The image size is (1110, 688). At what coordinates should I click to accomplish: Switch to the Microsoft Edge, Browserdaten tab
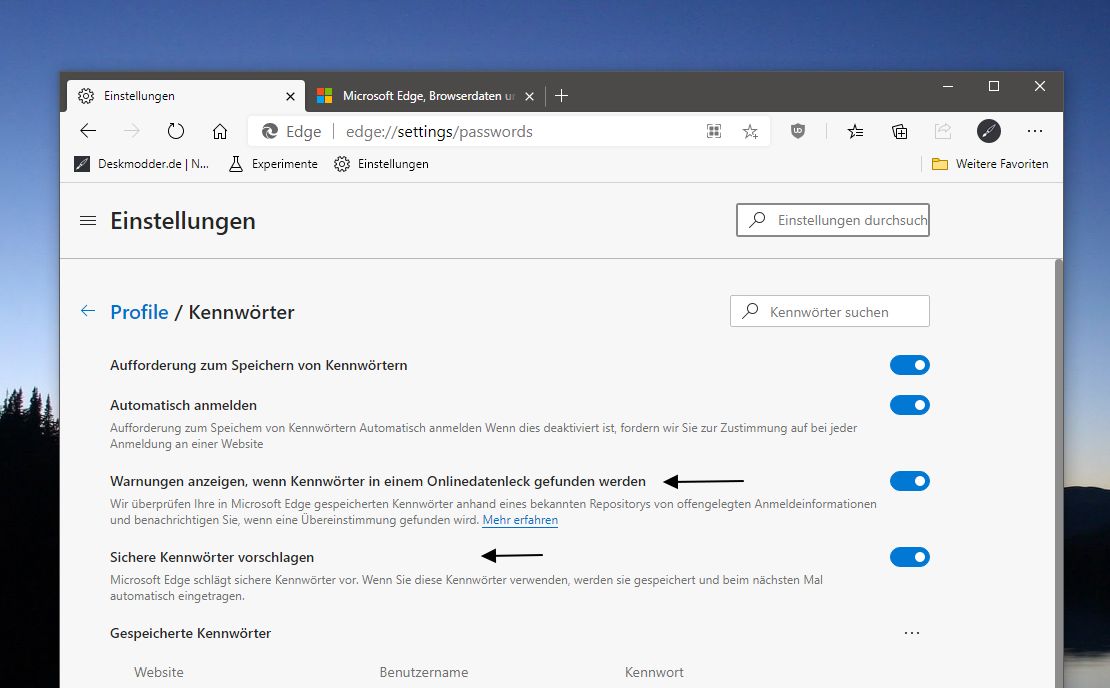(x=425, y=96)
